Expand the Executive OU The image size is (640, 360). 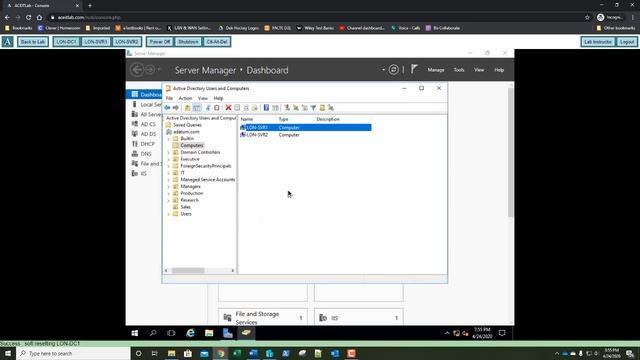click(x=169, y=159)
